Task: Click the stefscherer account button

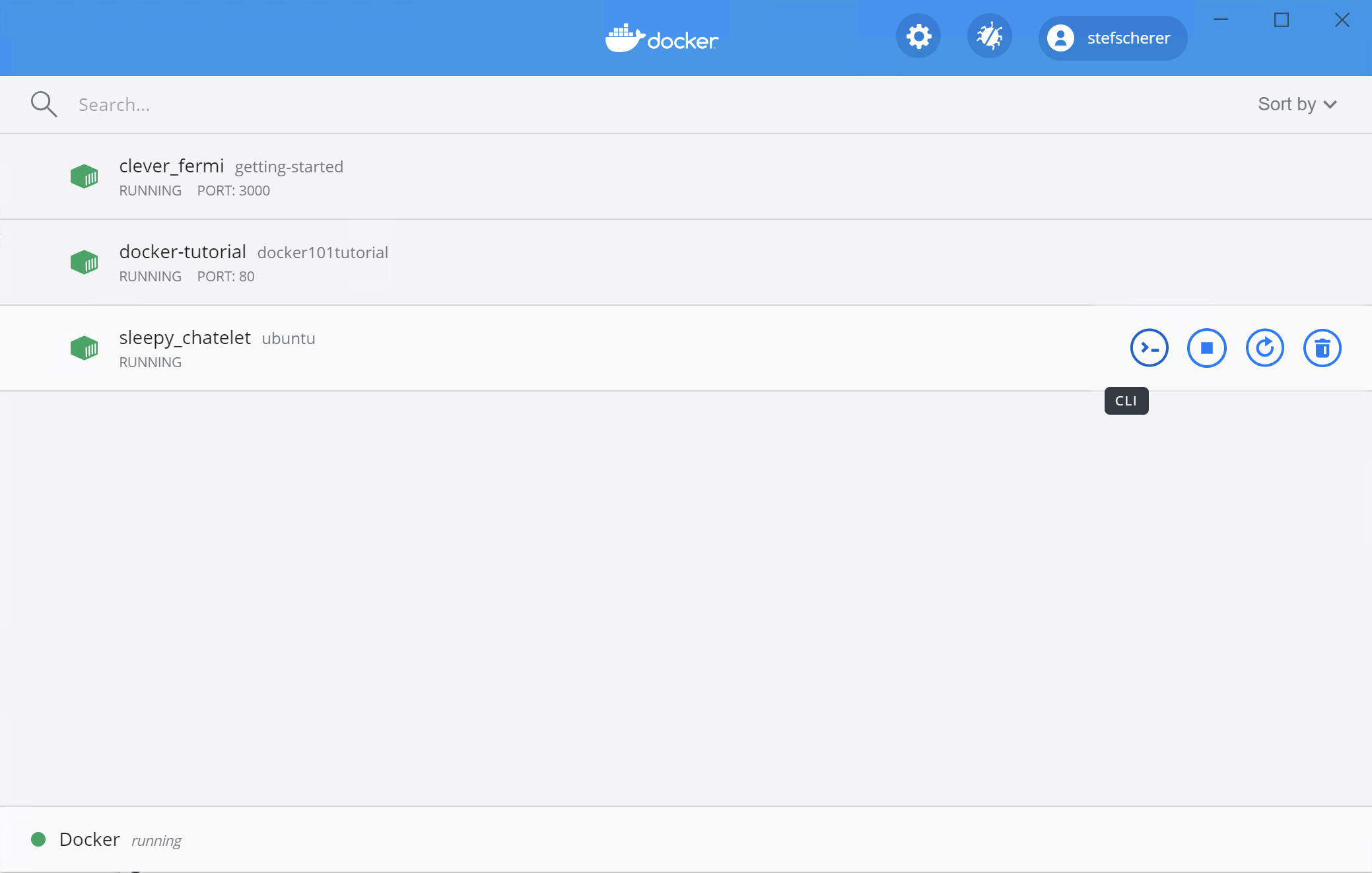Action: point(1111,38)
